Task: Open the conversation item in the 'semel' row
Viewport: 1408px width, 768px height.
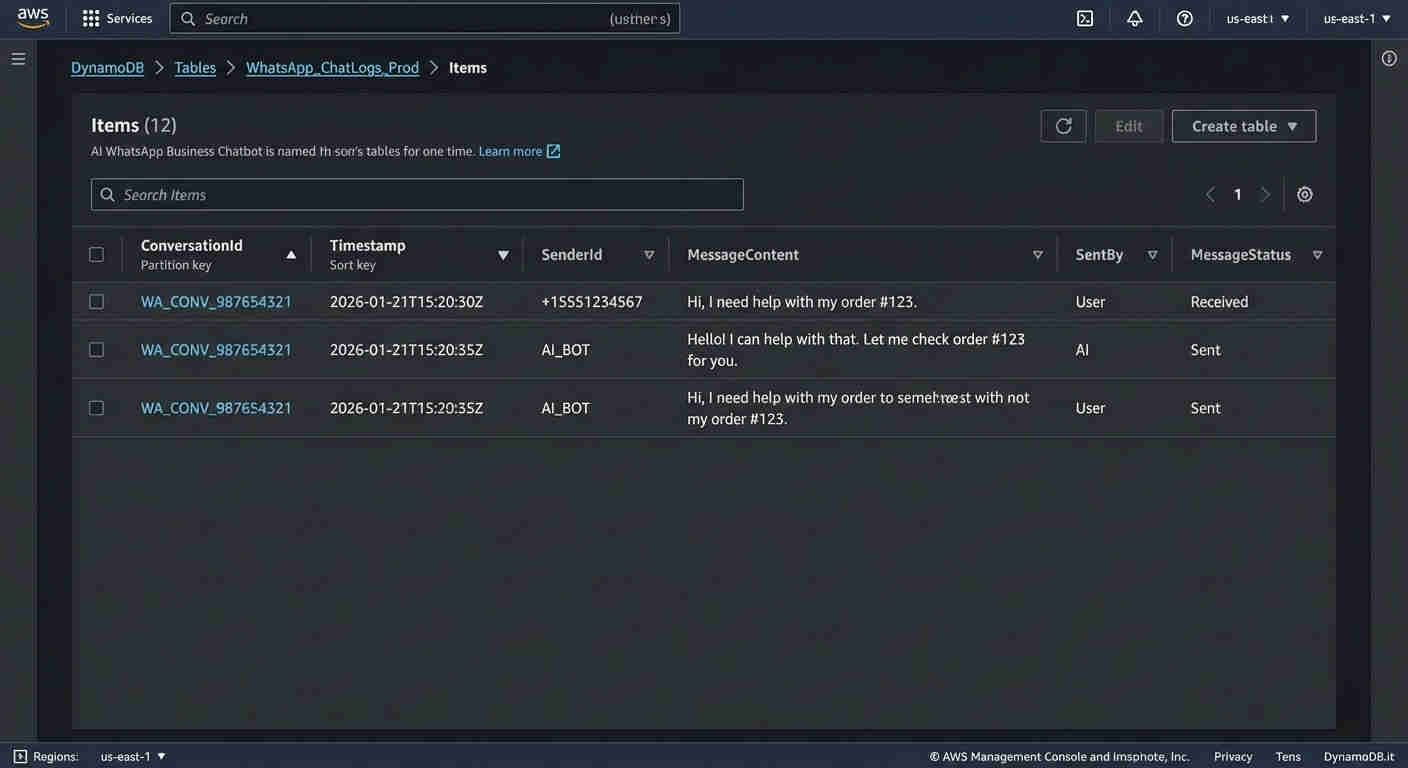Action: tap(216, 408)
